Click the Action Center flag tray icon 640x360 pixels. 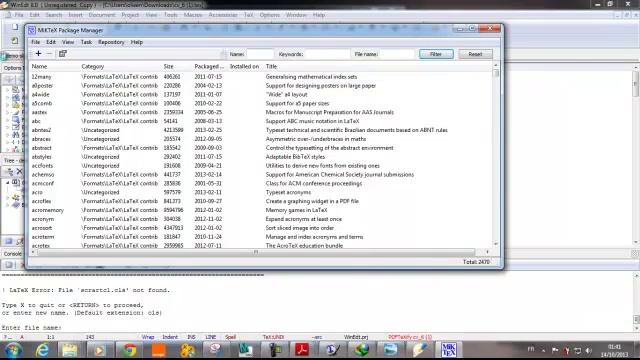555,350
